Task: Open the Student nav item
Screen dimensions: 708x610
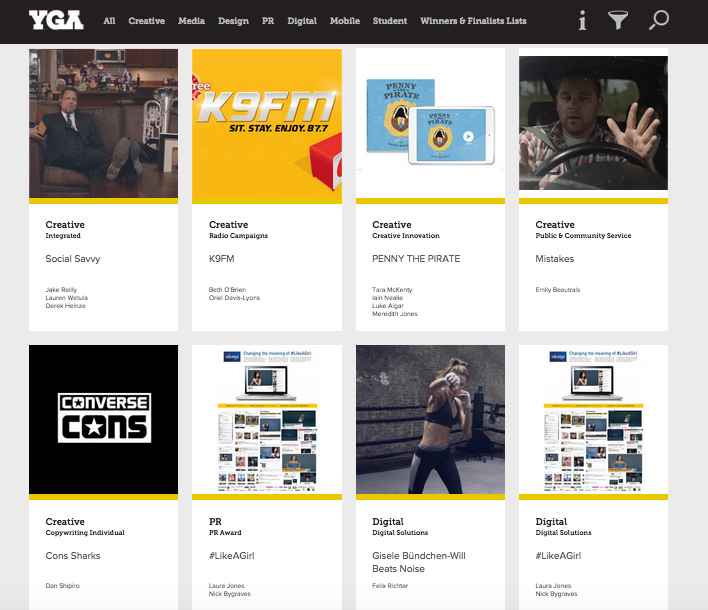Action: [x=390, y=21]
